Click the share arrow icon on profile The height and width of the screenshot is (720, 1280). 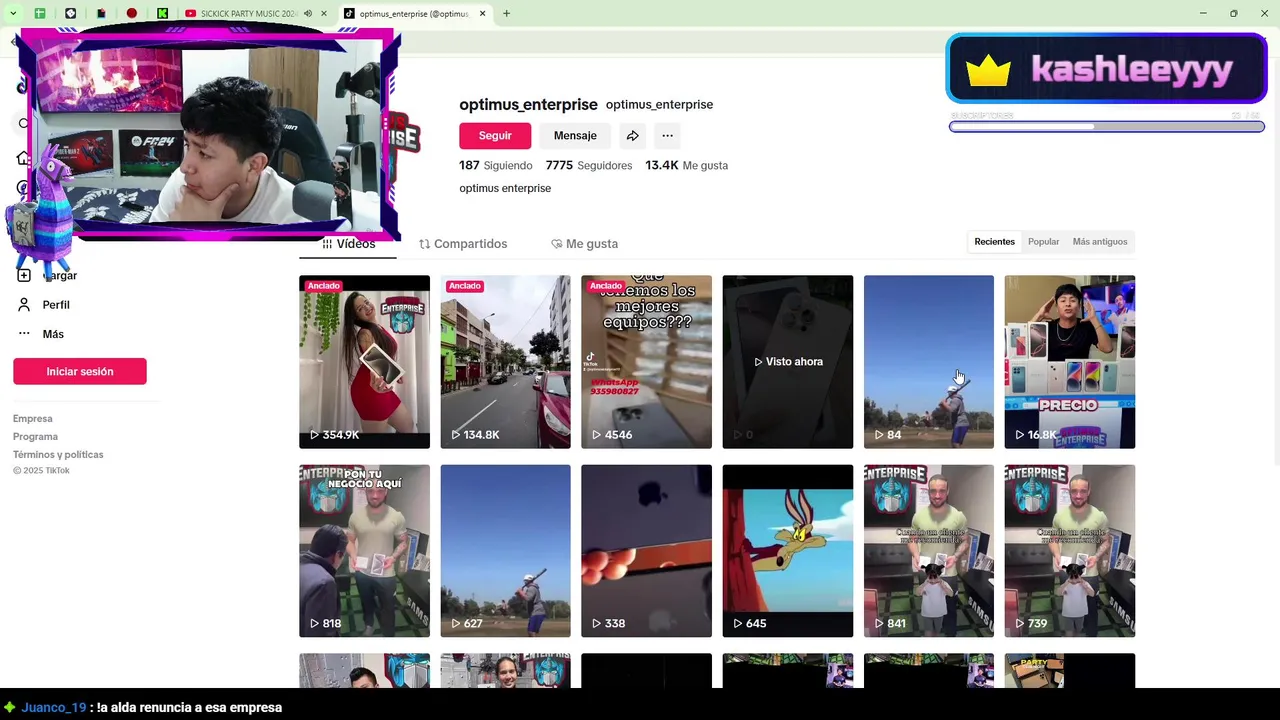[x=632, y=136]
